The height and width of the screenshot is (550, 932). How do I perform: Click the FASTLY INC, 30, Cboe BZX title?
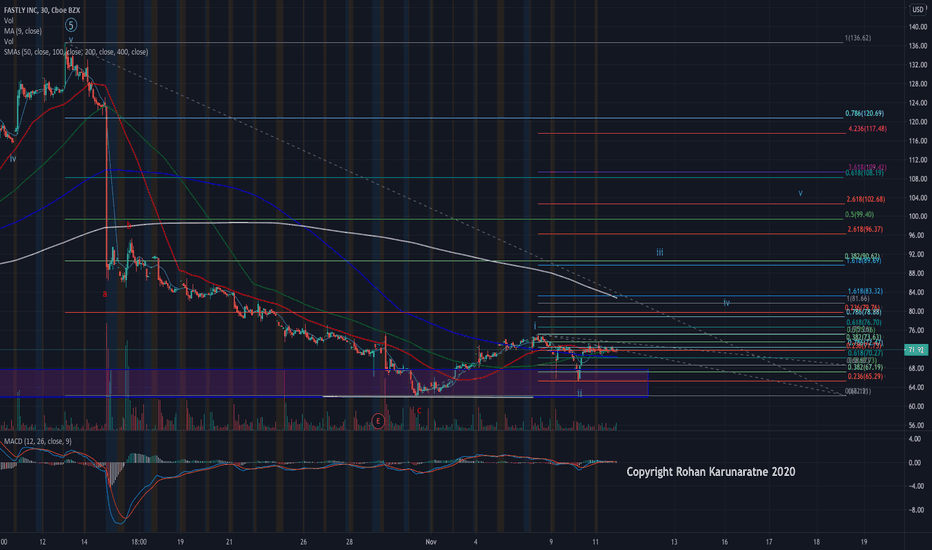click(42, 10)
